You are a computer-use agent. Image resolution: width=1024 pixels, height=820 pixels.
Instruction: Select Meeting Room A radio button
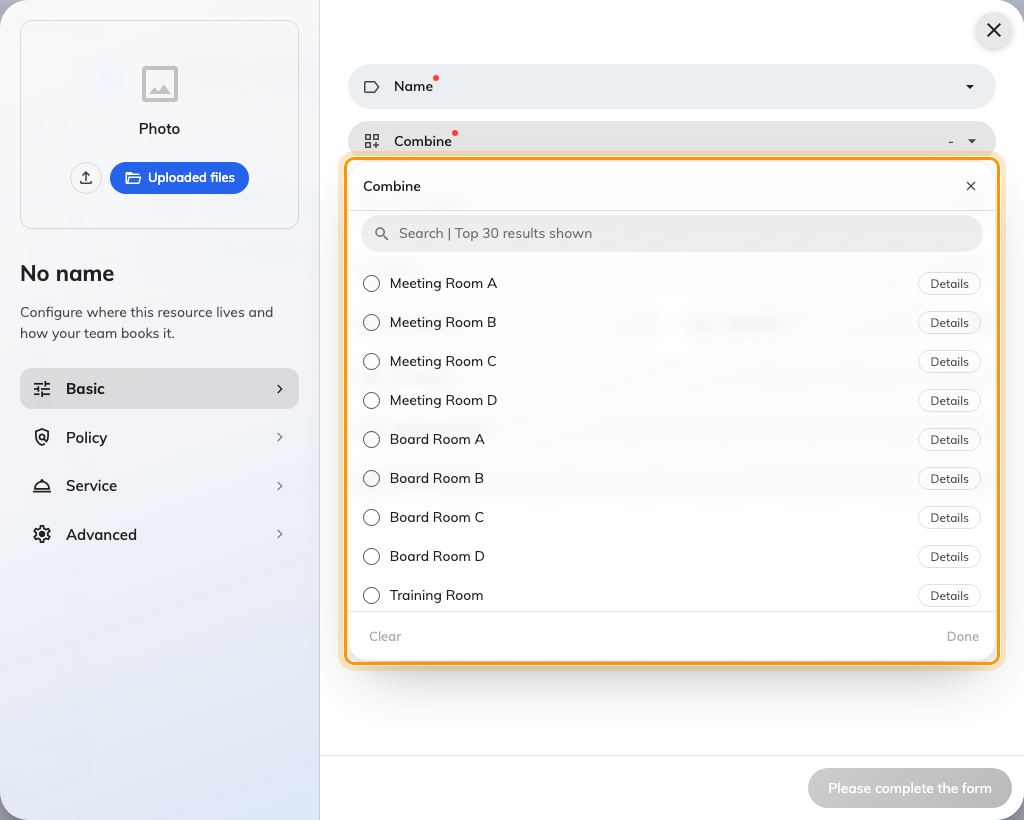point(372,283)
